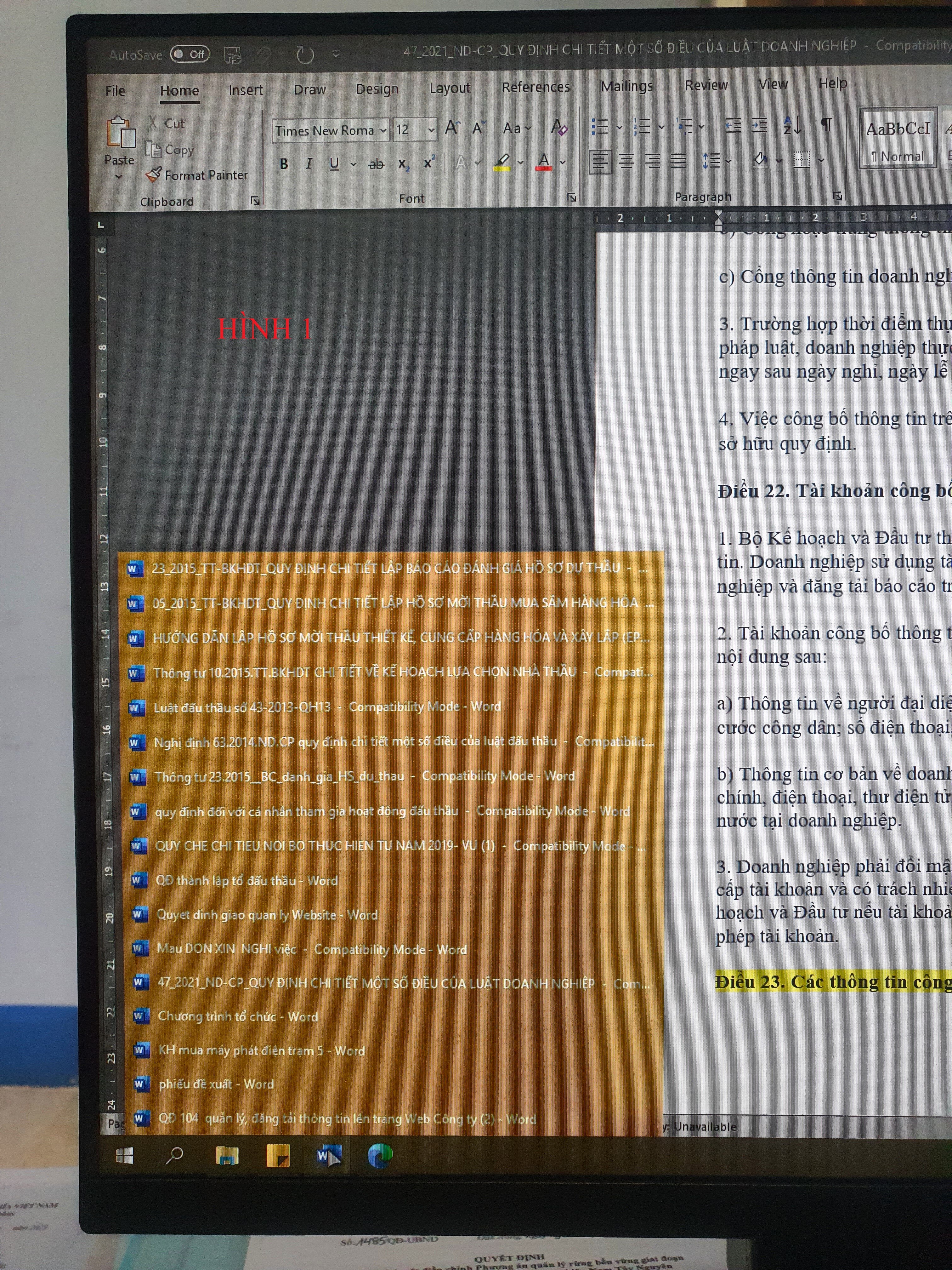952x1270 pixels.
Task: Select the Normal style thumbnail
Action: [898, 138]
